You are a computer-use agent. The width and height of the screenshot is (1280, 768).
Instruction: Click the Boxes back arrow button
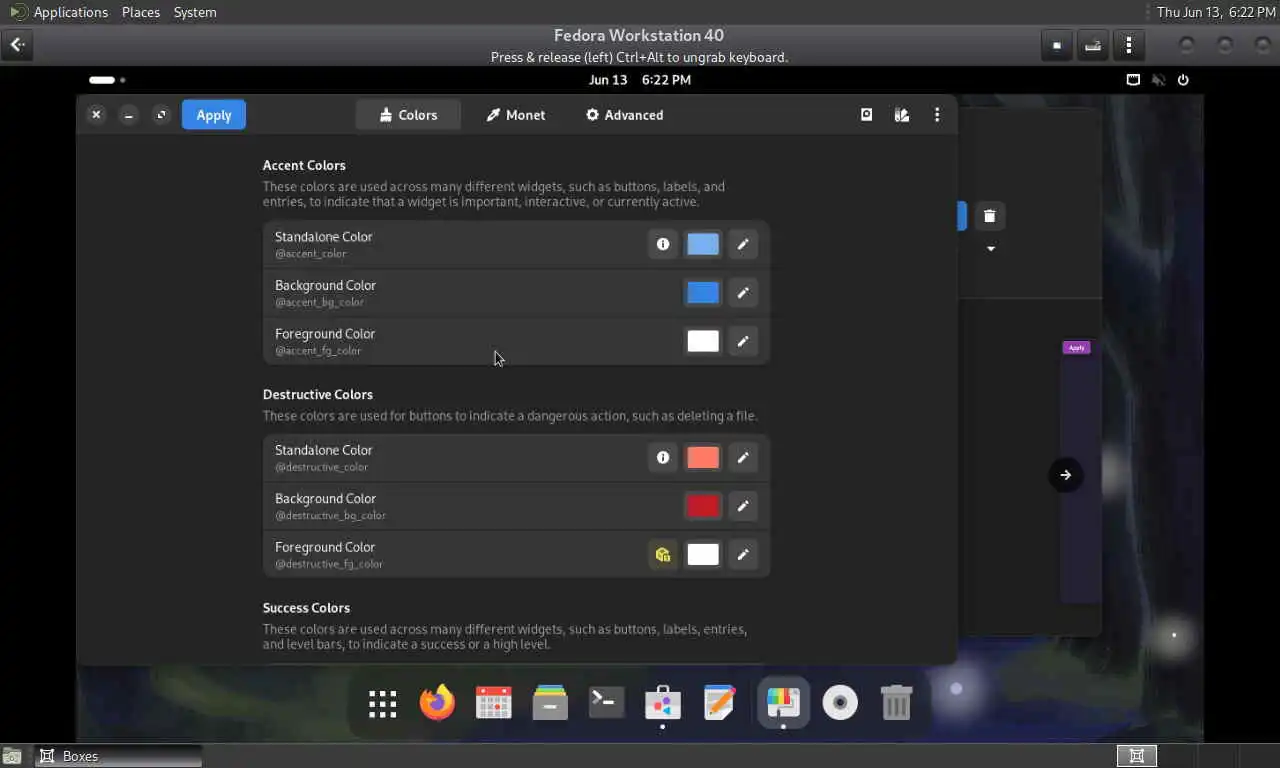click(x=17, y=45)
